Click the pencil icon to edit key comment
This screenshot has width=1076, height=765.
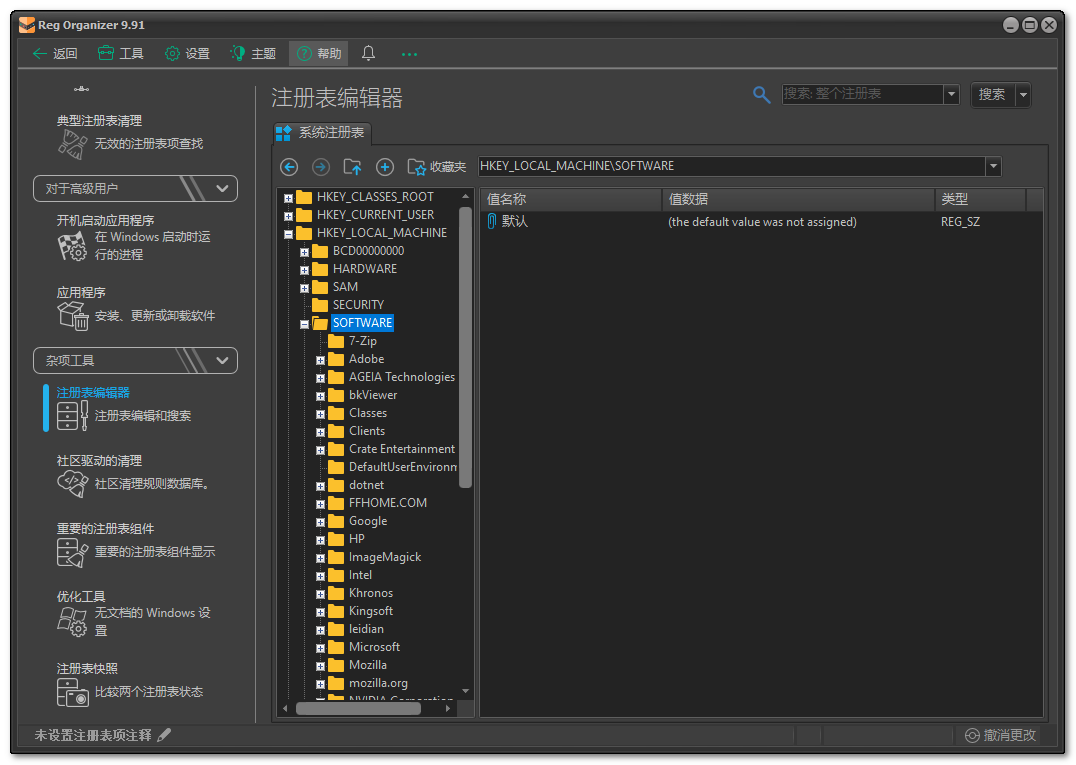pos(164,735)
